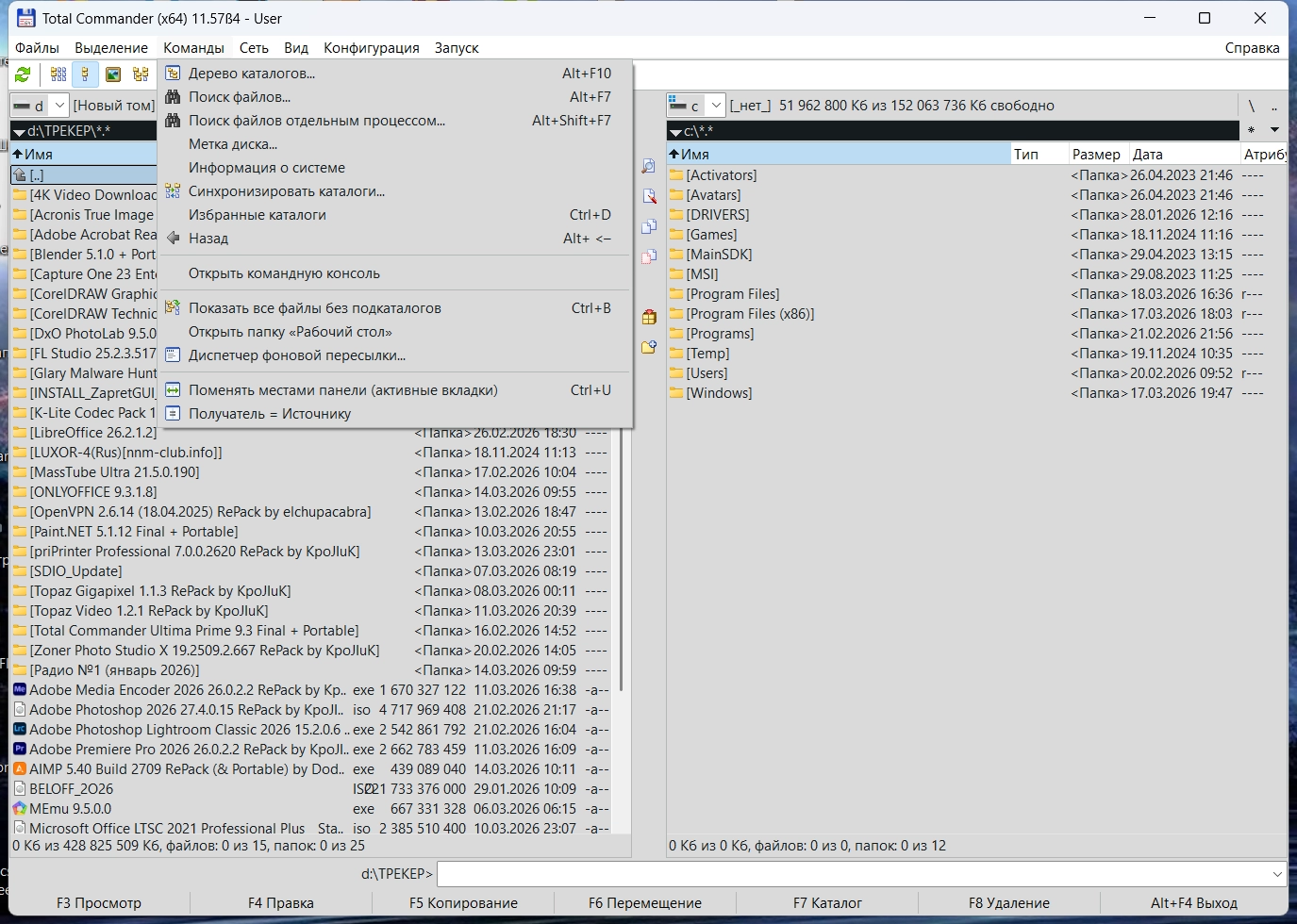The image size is (1297, 924).
Task: Click the F6 Перемещение button
Action: (x=645, y=902)
